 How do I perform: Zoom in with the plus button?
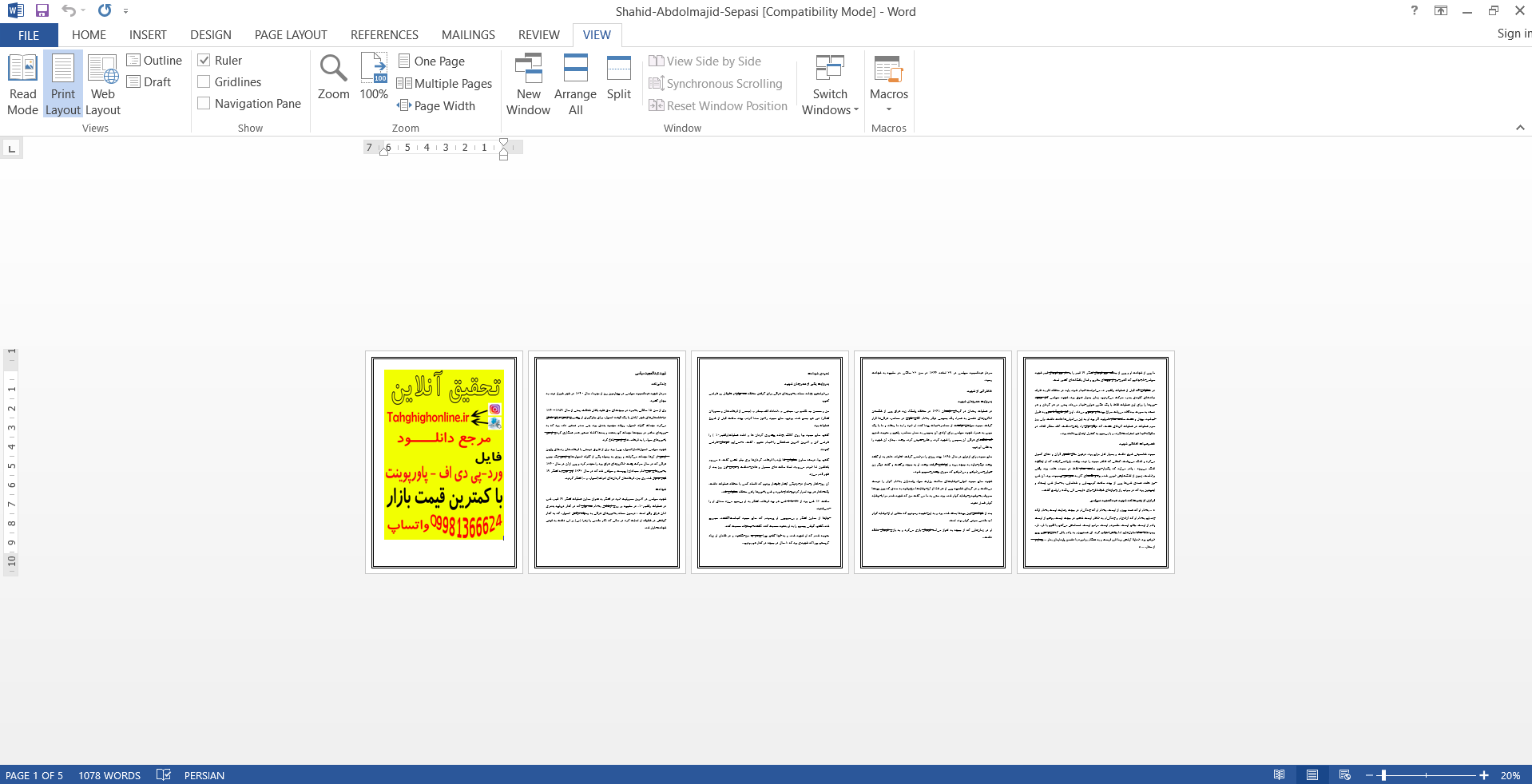point(1484,775)
